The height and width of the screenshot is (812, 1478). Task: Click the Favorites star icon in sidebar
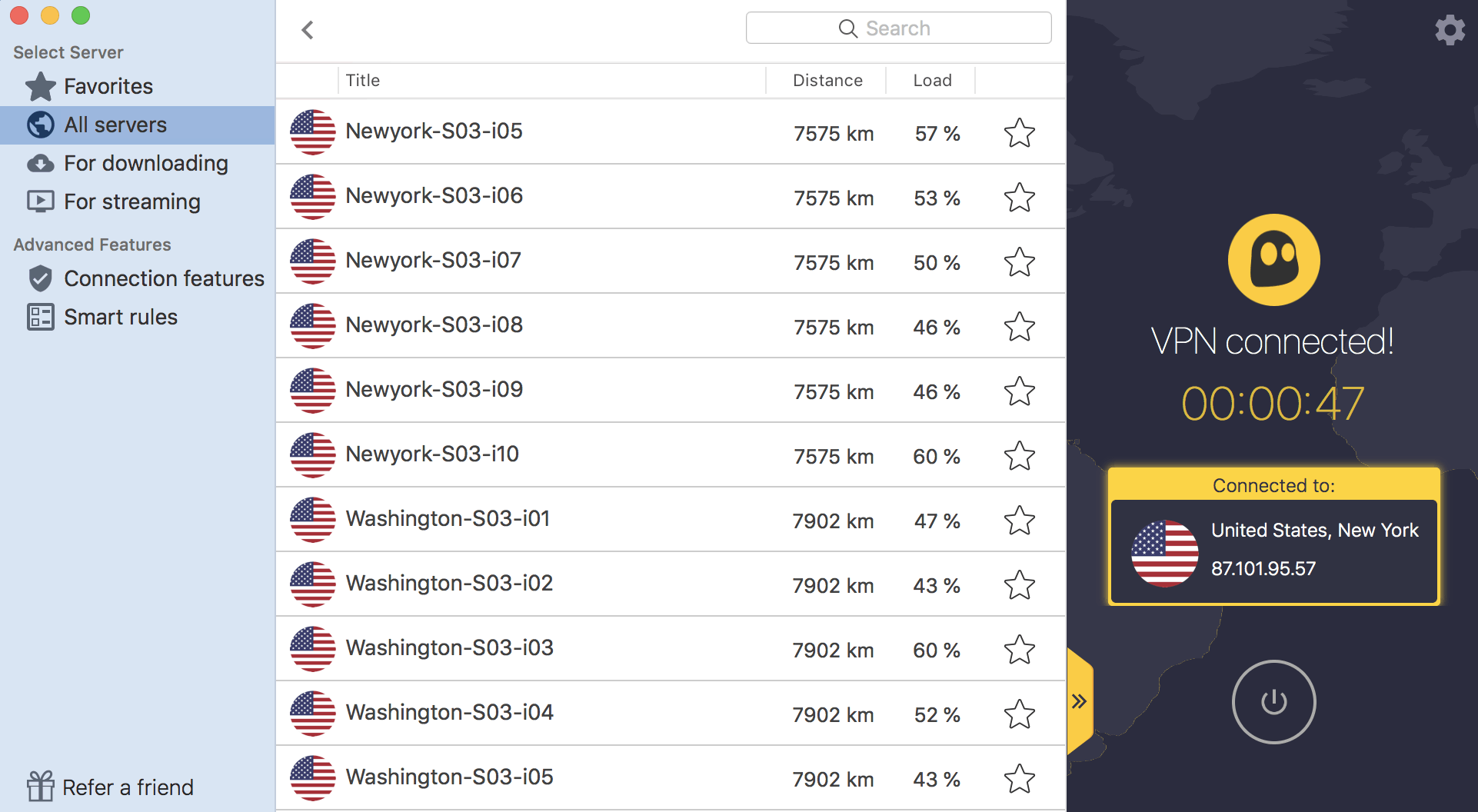40,86
